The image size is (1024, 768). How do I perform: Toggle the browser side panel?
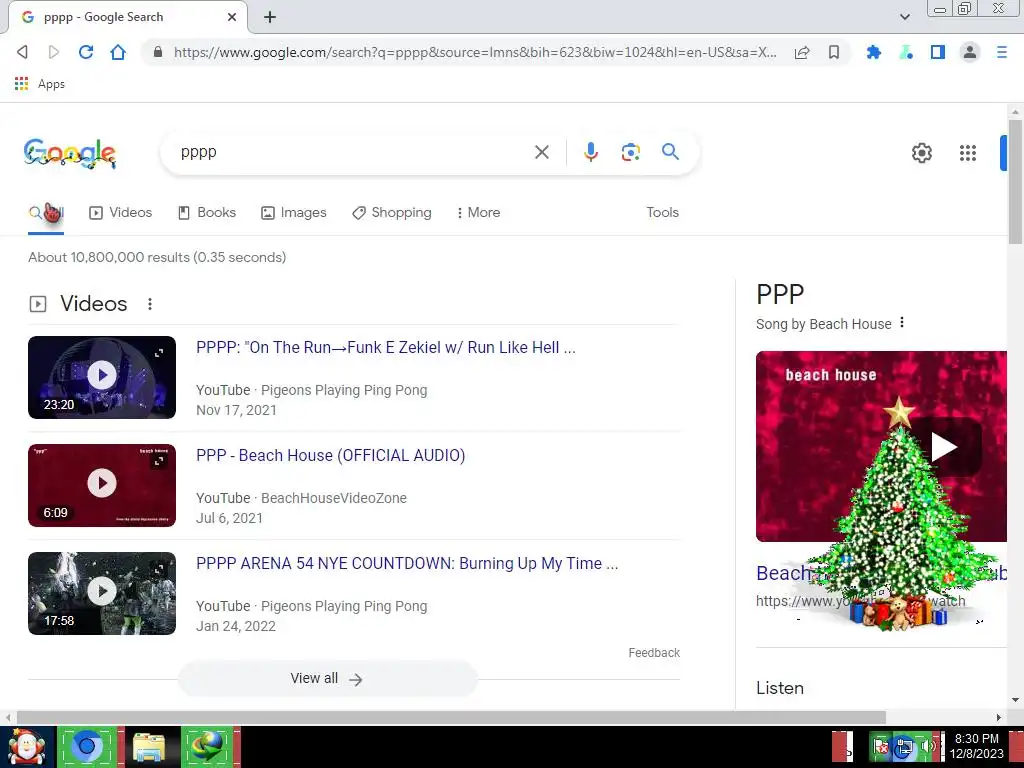pos(938,52)
